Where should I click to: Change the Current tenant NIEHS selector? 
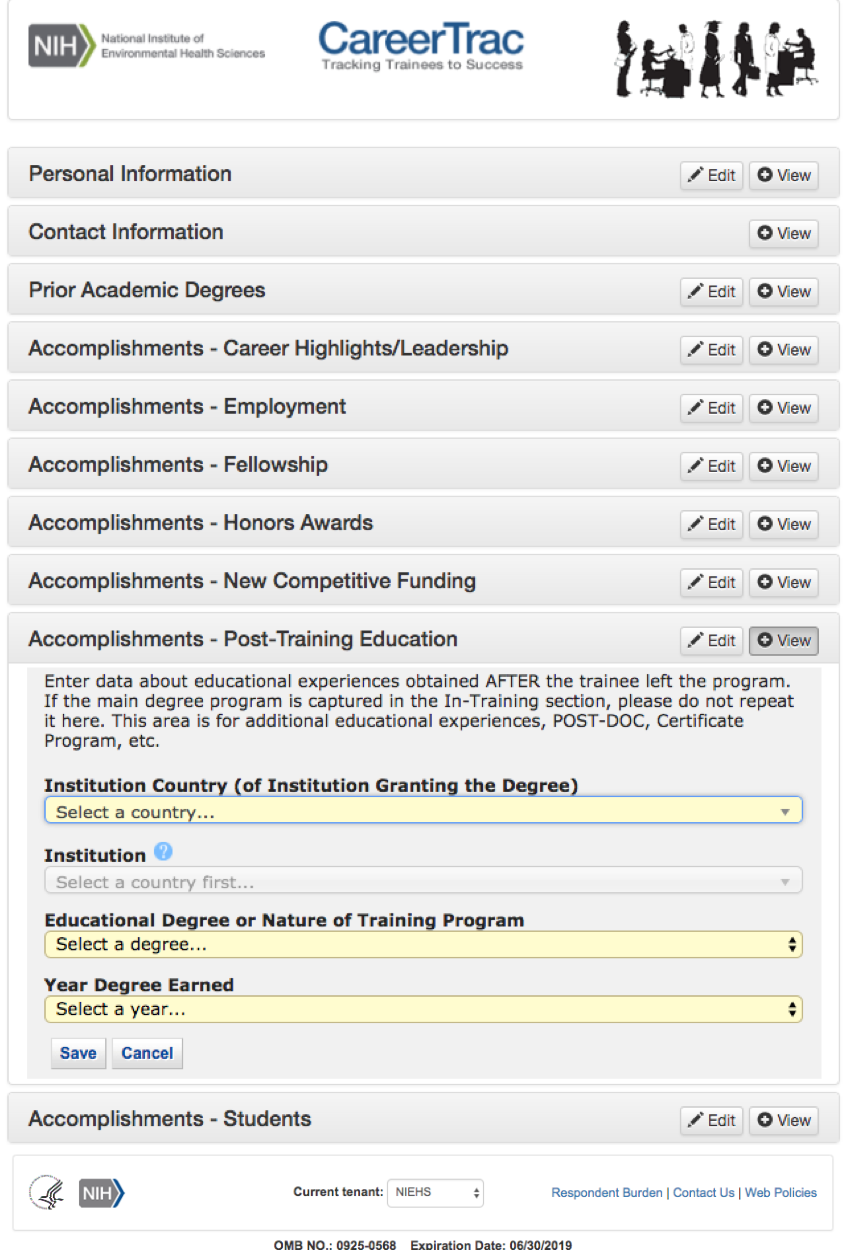point(437,1192)
